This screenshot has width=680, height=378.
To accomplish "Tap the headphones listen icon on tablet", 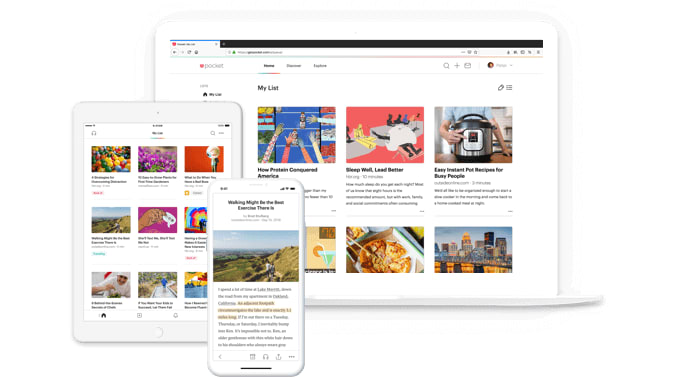I will pyautogui.click(x=94, y=133).
